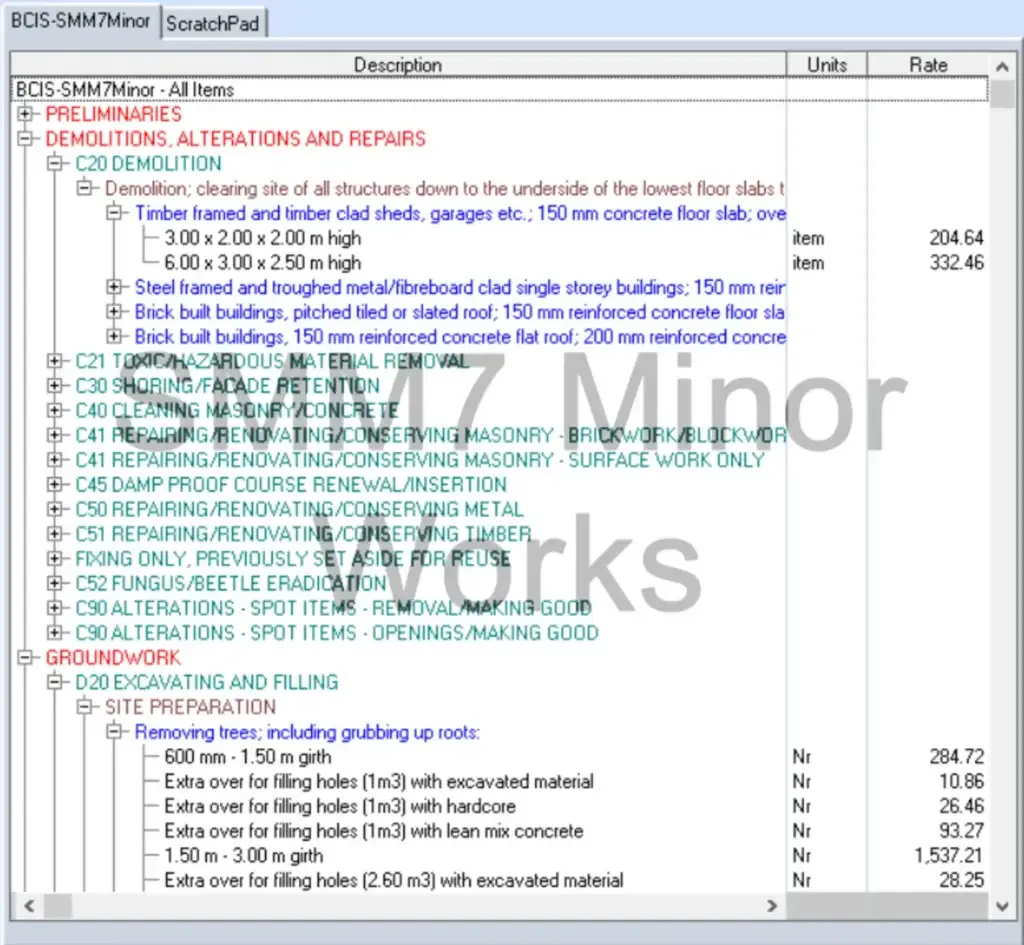Expand C40 CLEANING MASONRY/CONCRETE
The width and height of the screenshot is (1024, 945).
(x=55, y=411)
